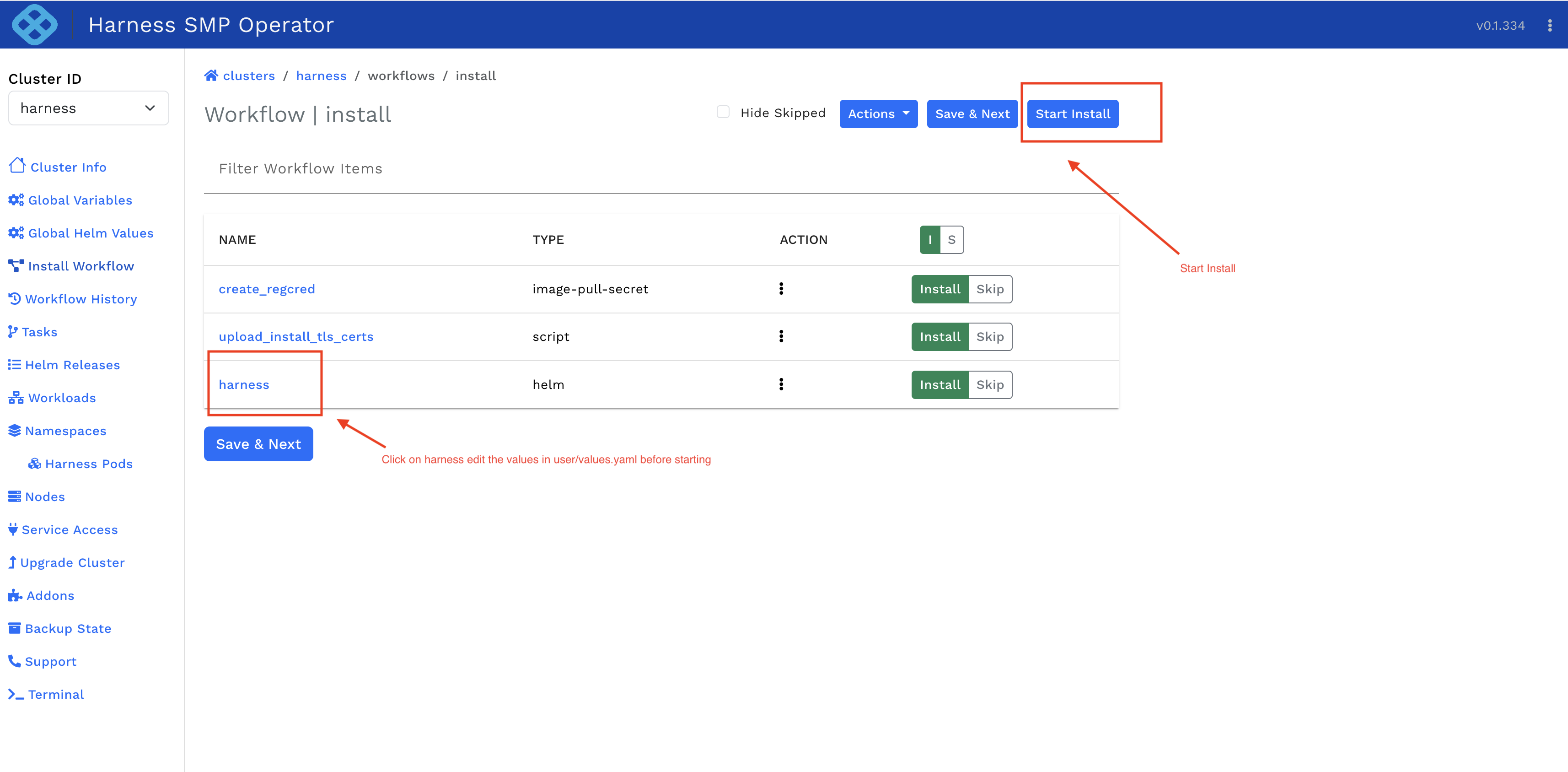
Task: Click the Global Variables gears icon
Action: tap(16, 200)
